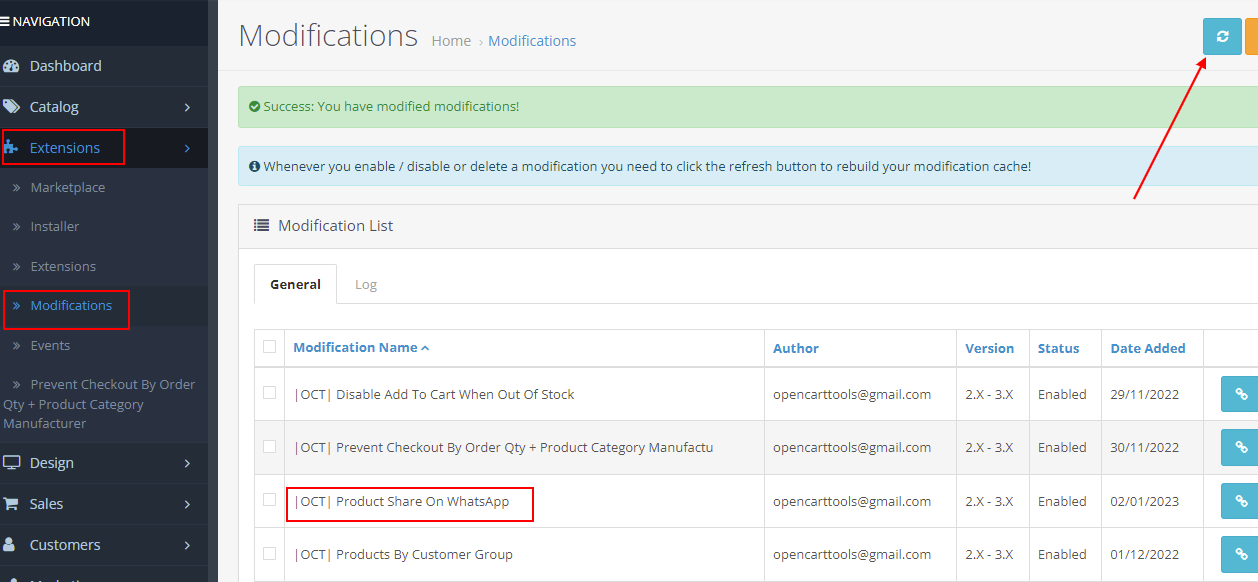Open Marketplace under Extensions menu
This screenshot has width=1258, height=582.
tap(67, 187)
